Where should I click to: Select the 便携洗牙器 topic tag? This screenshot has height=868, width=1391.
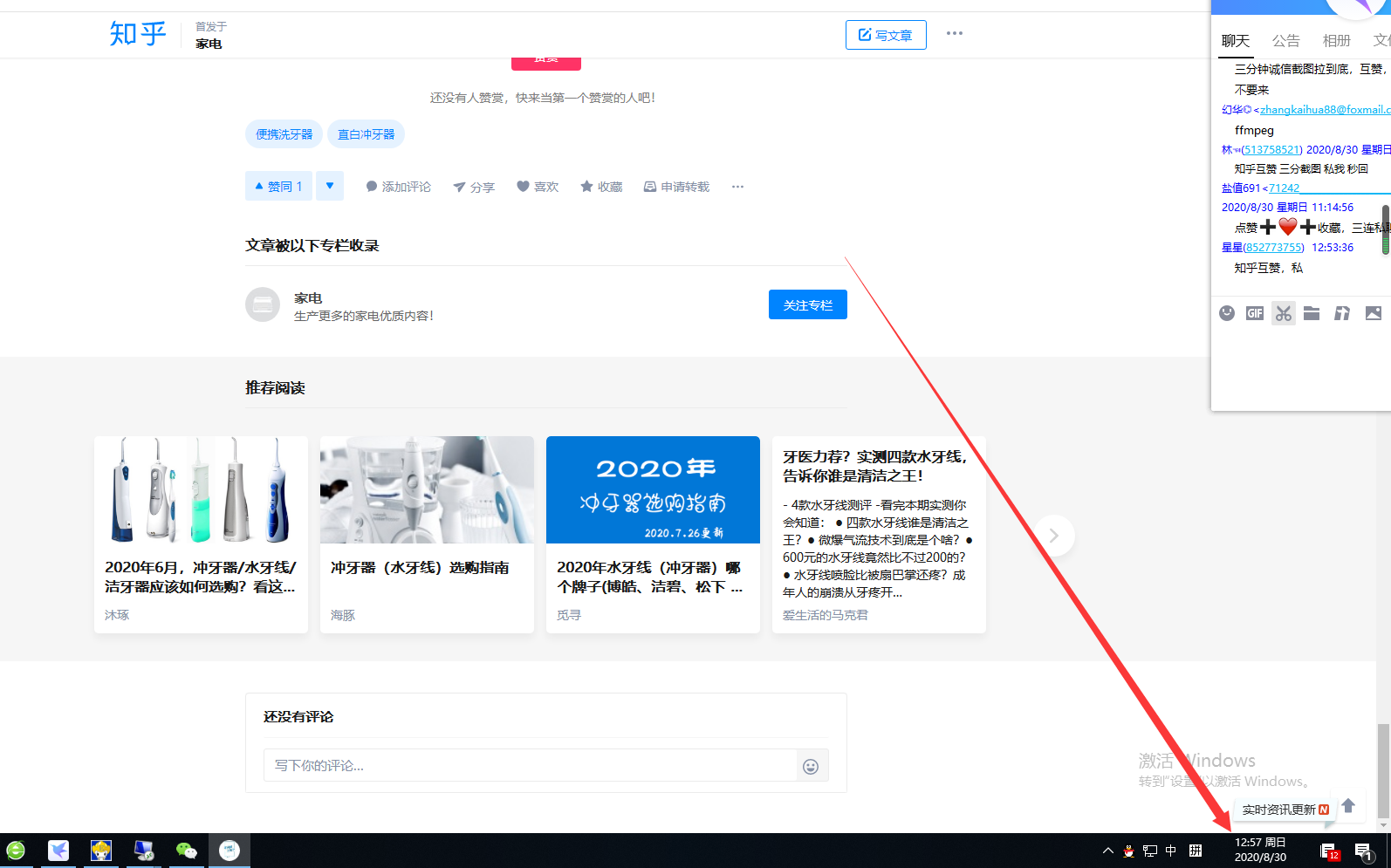click(x=284, y=134)
